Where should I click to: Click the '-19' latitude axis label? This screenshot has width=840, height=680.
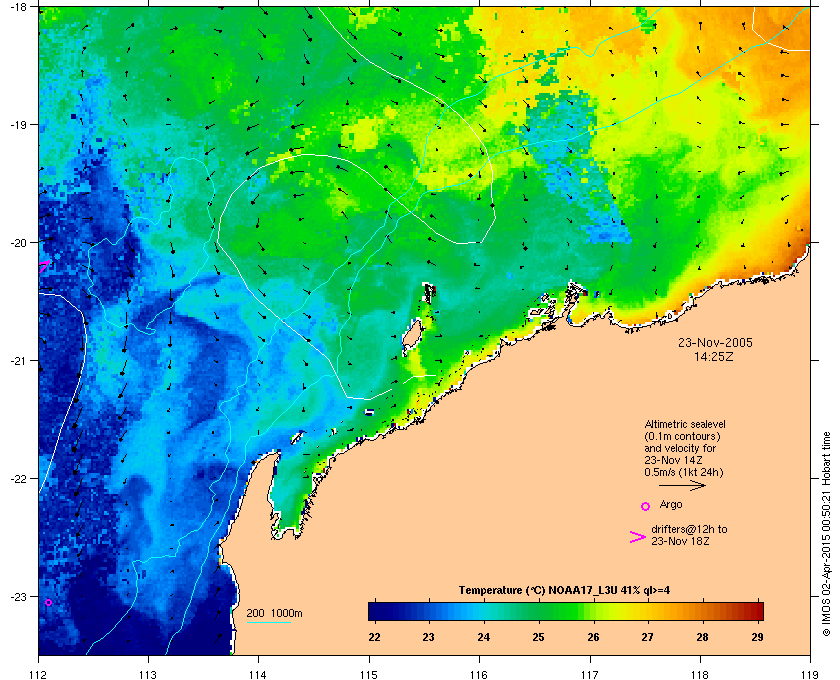17,125
